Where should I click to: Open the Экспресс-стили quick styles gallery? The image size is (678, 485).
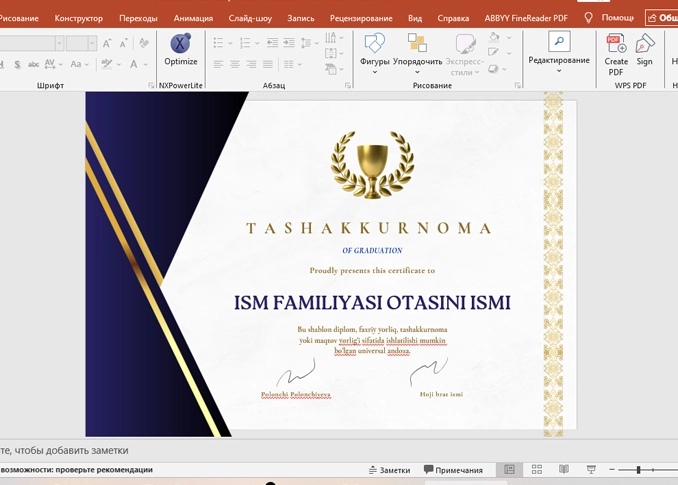click(464, 54)
